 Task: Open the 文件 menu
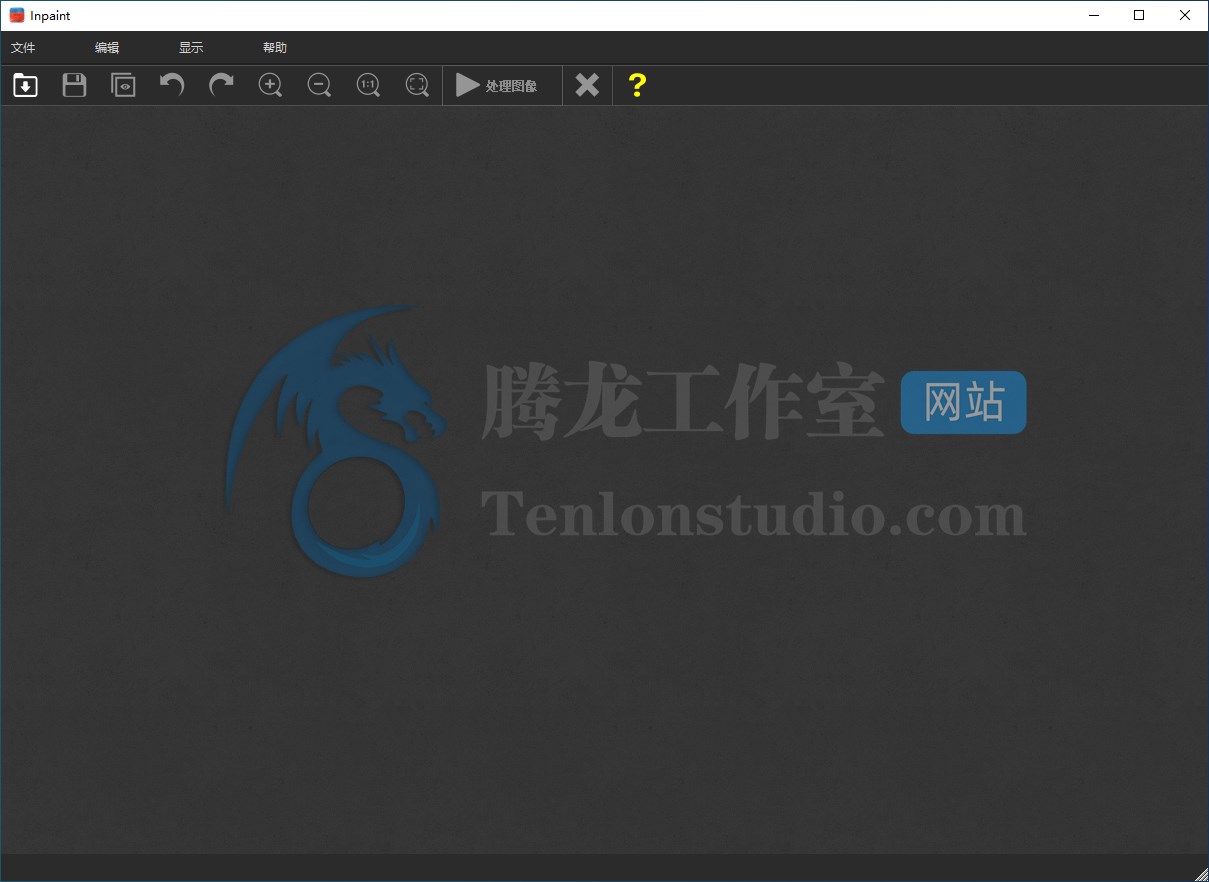(23, 48)
